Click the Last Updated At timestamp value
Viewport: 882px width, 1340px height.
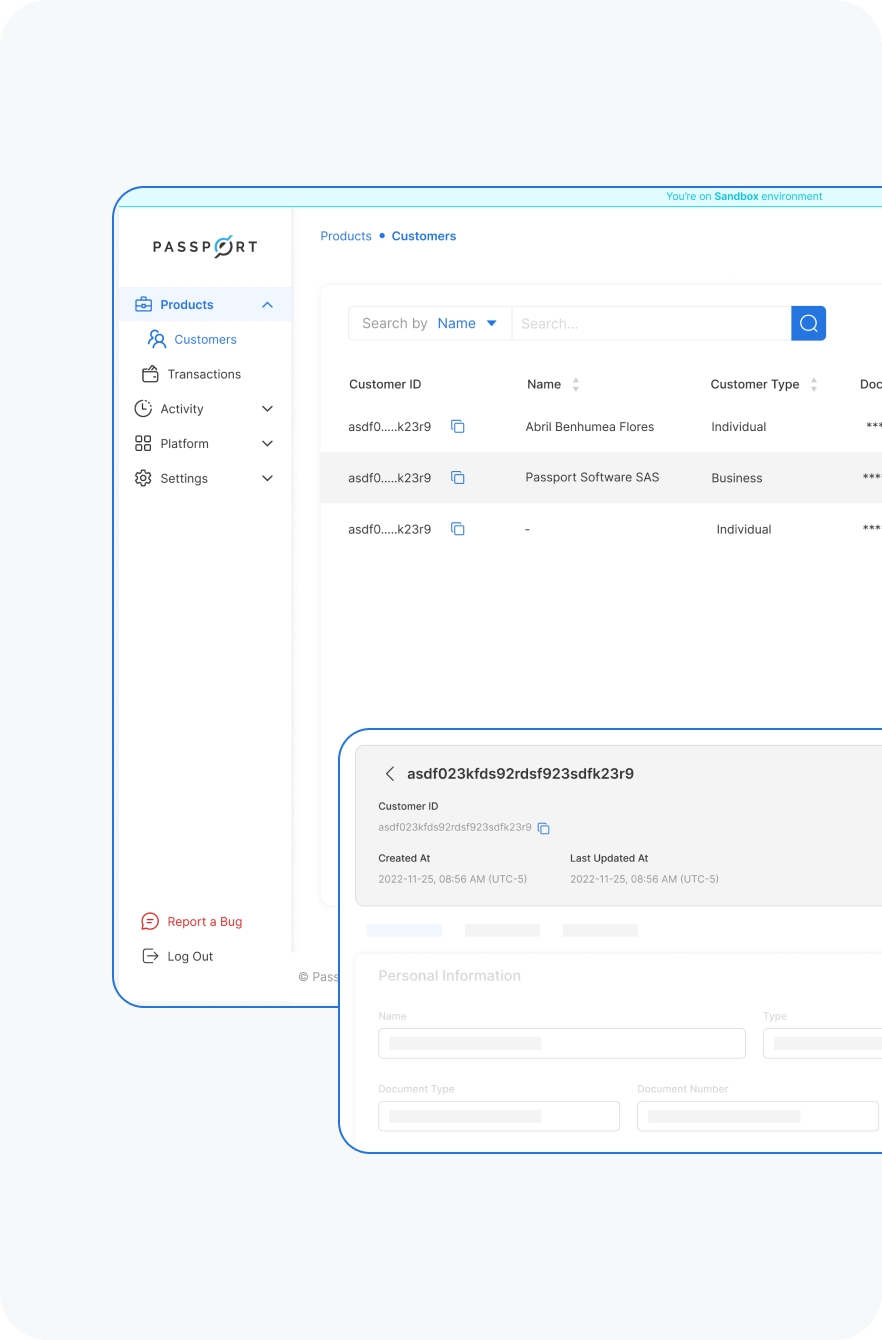click(644, 879)
